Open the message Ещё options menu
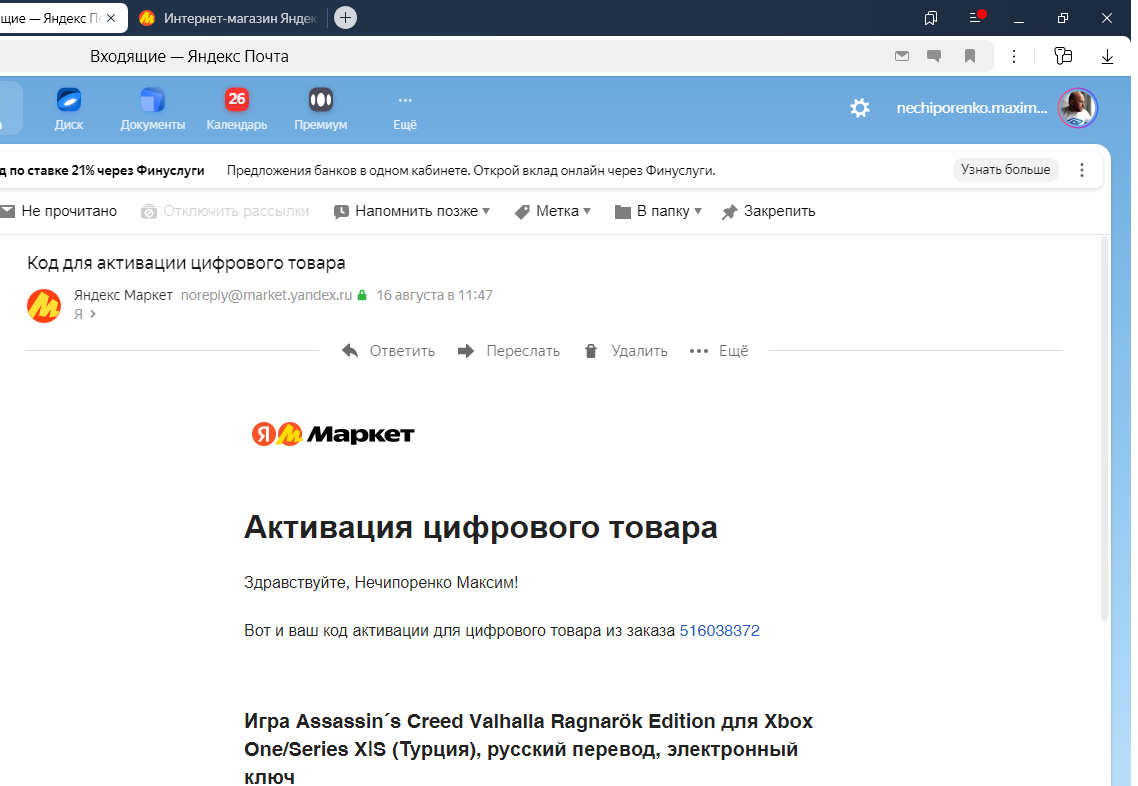This screenshot has height=786, width=1138. 719,351
